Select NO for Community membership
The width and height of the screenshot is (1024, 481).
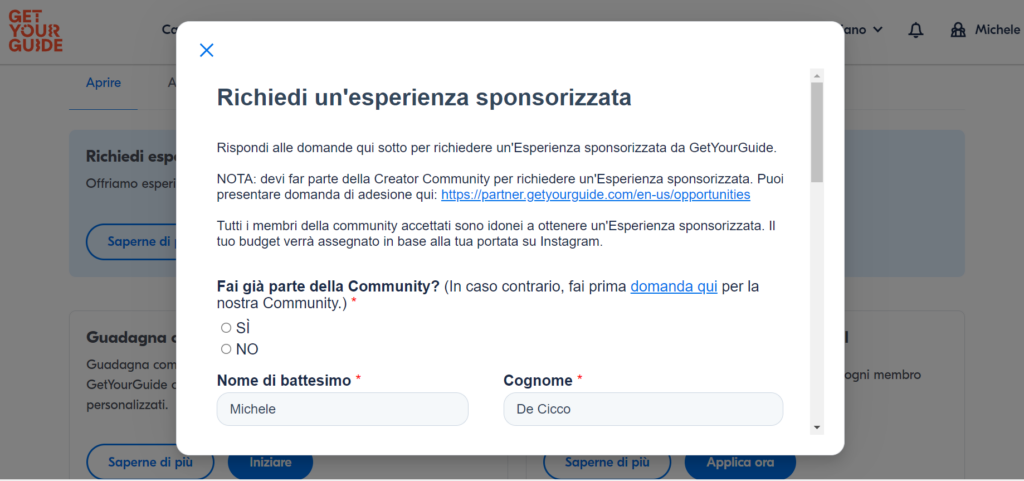(x=226, y=349)
